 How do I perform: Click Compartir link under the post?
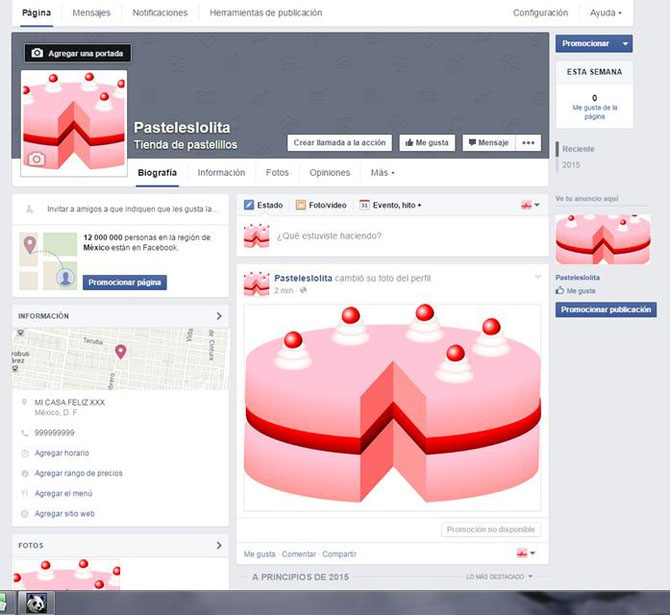339,554
